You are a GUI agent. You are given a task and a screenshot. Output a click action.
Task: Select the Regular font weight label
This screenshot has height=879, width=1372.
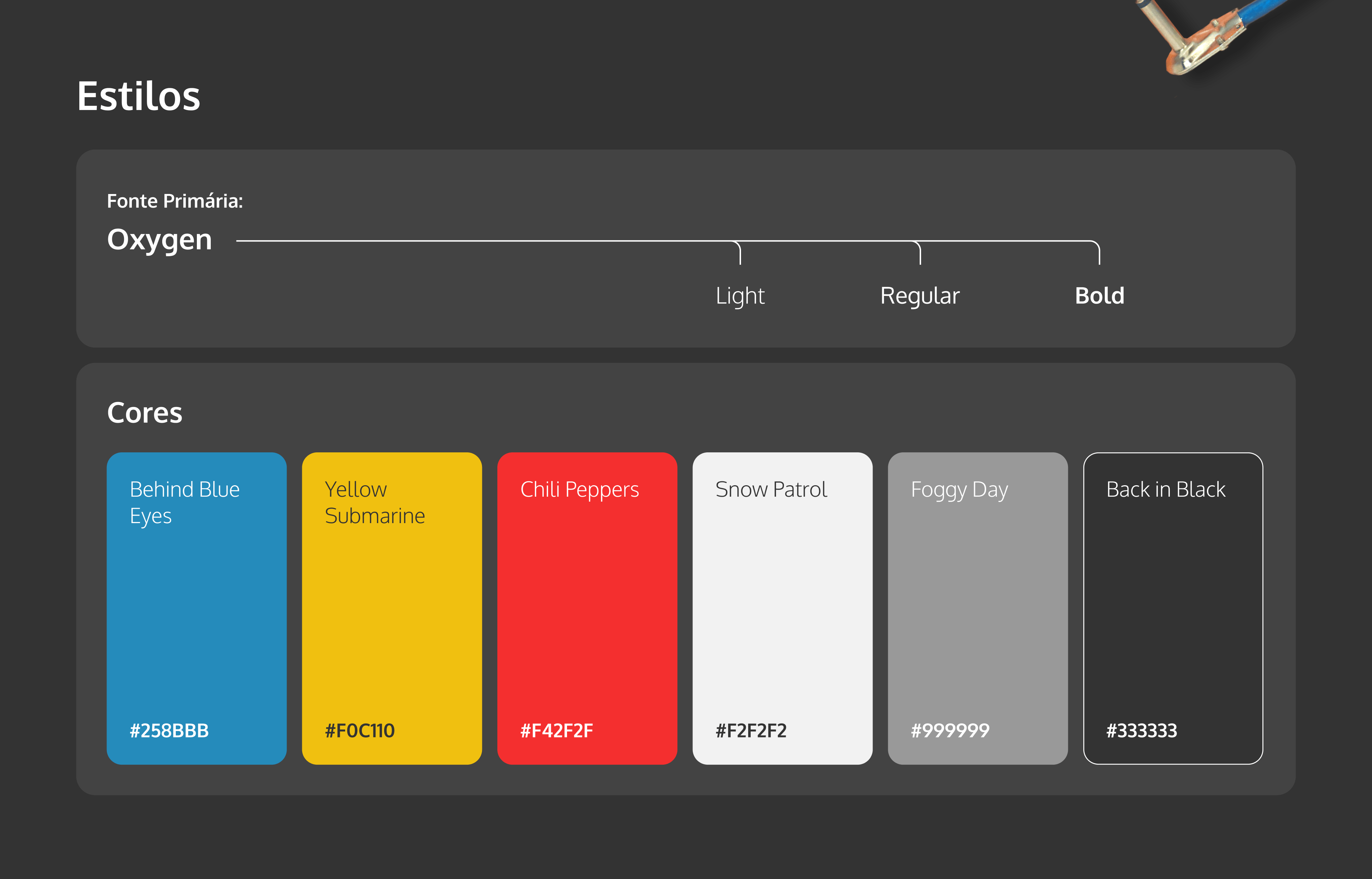[920, 296]
